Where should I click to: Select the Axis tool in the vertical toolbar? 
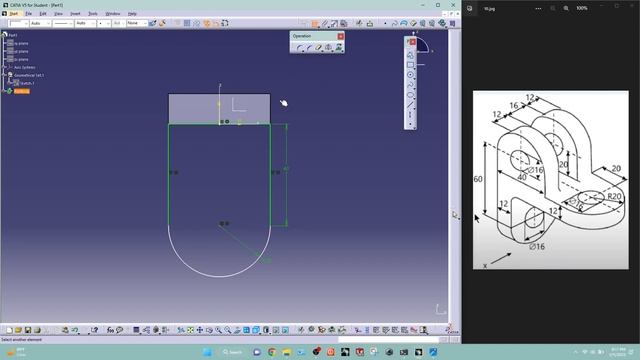point(410,115)
